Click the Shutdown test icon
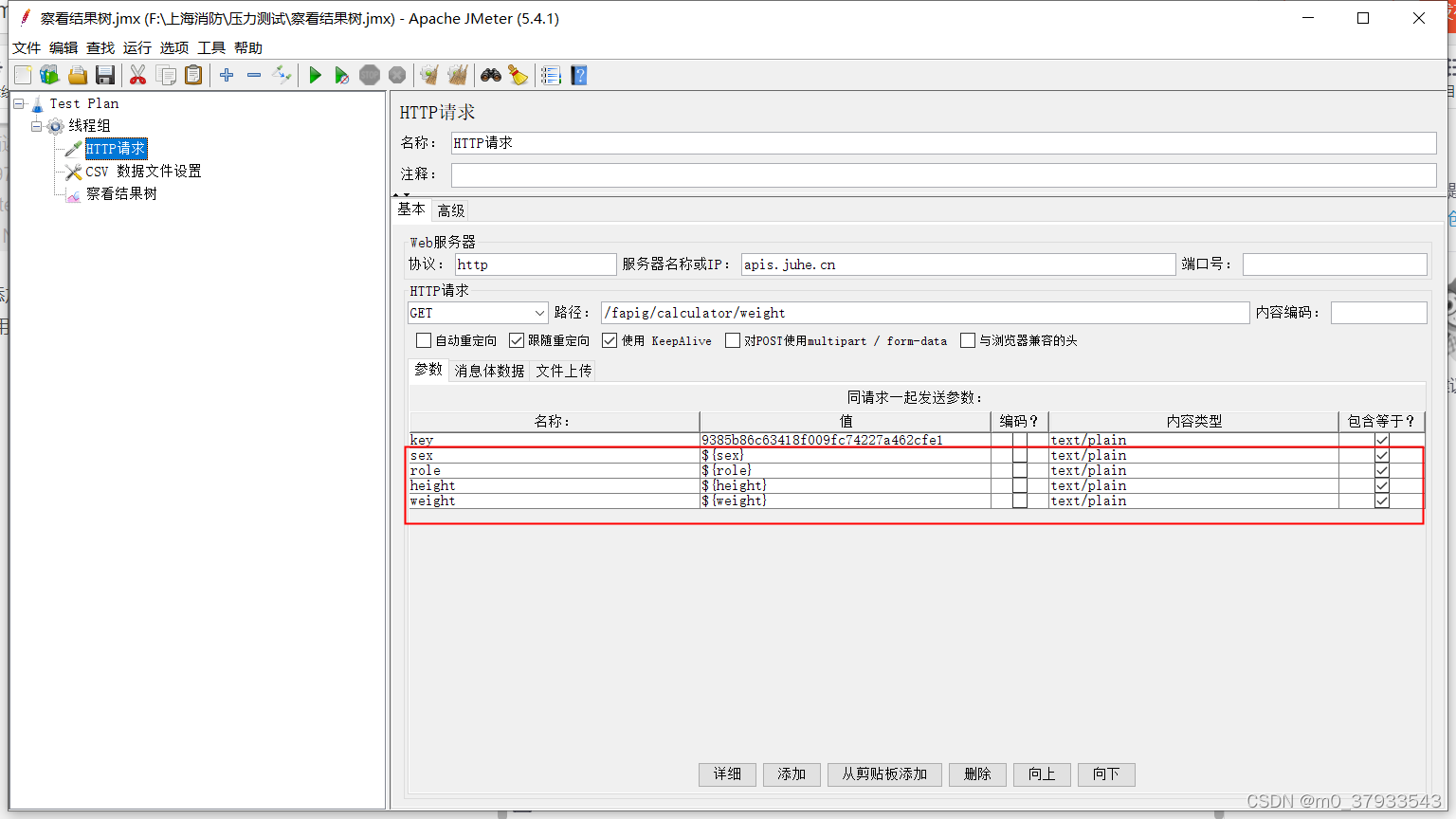 pos(397,75)
